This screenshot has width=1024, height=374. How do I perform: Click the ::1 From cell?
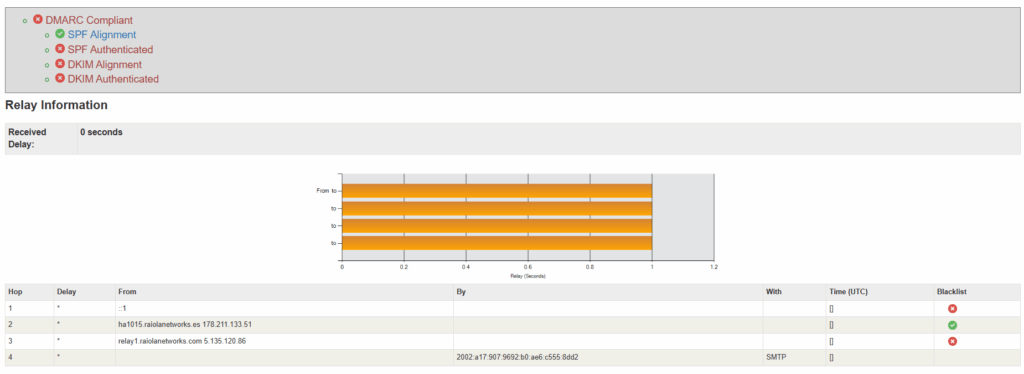(x=285, y=309)
